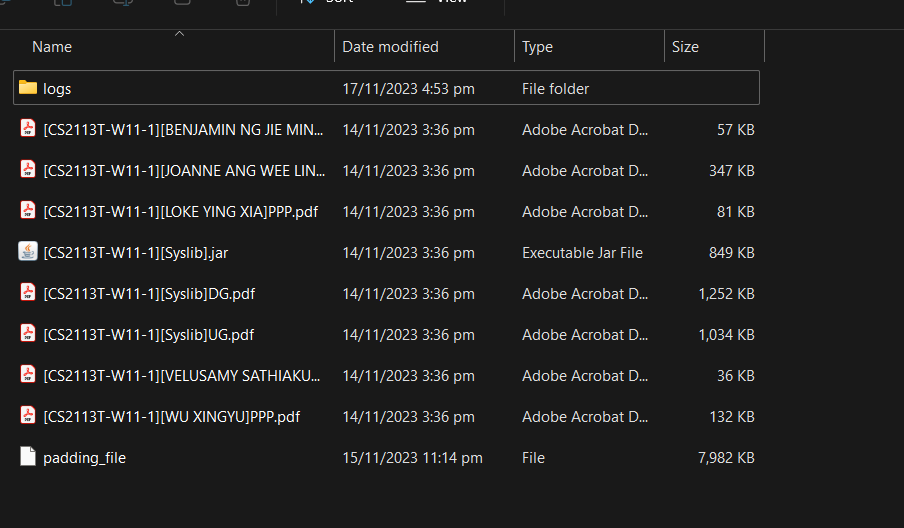This screenshot has height=528, width=904.
Task: Click the '849 KB' size value
Action: (732, 252)
